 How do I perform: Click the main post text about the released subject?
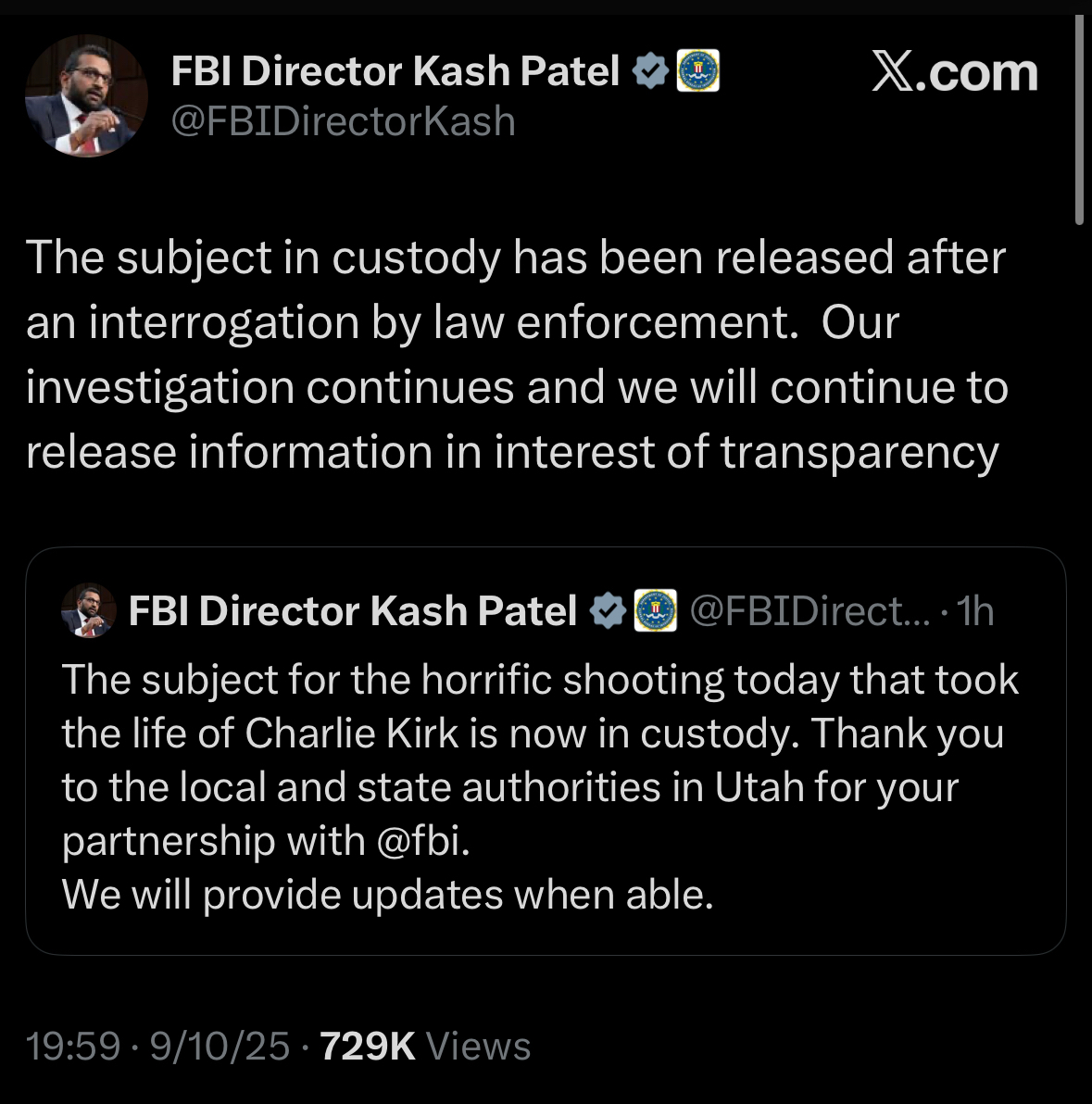515,355
